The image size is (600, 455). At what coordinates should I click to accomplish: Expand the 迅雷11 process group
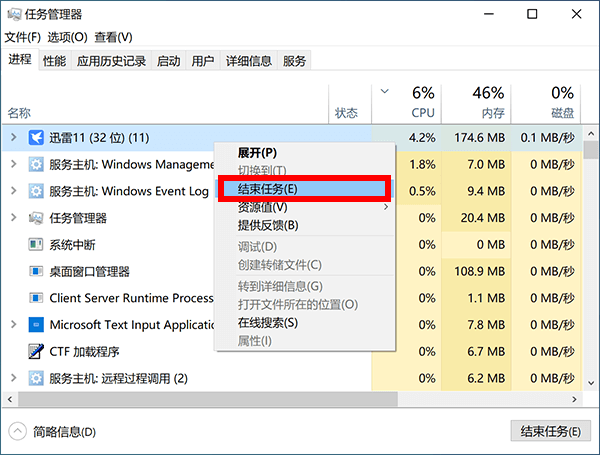point(13,137)
